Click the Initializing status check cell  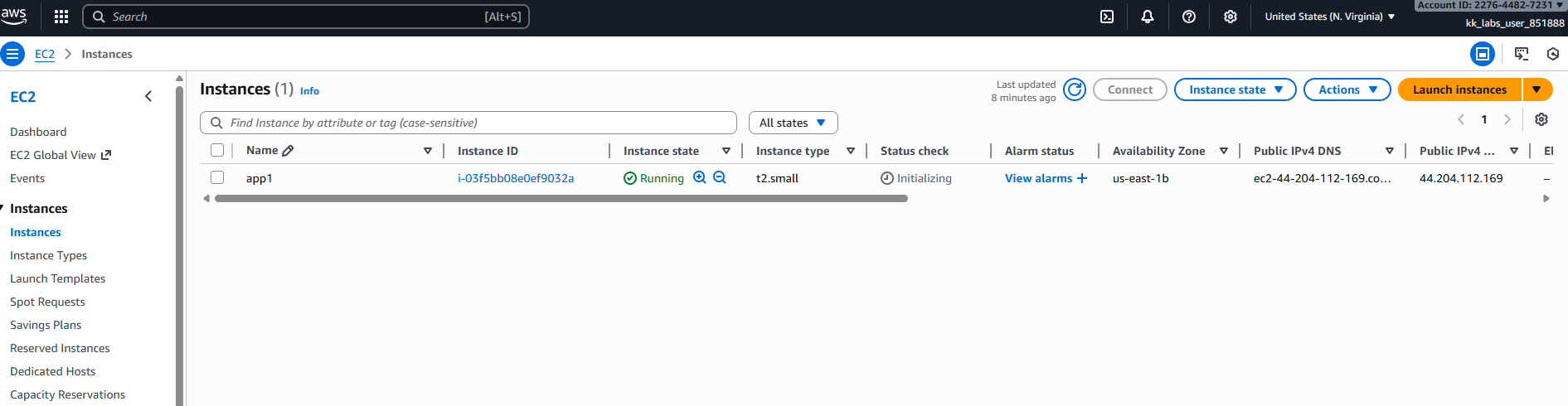pyautogui.click(x=916, y=178)
